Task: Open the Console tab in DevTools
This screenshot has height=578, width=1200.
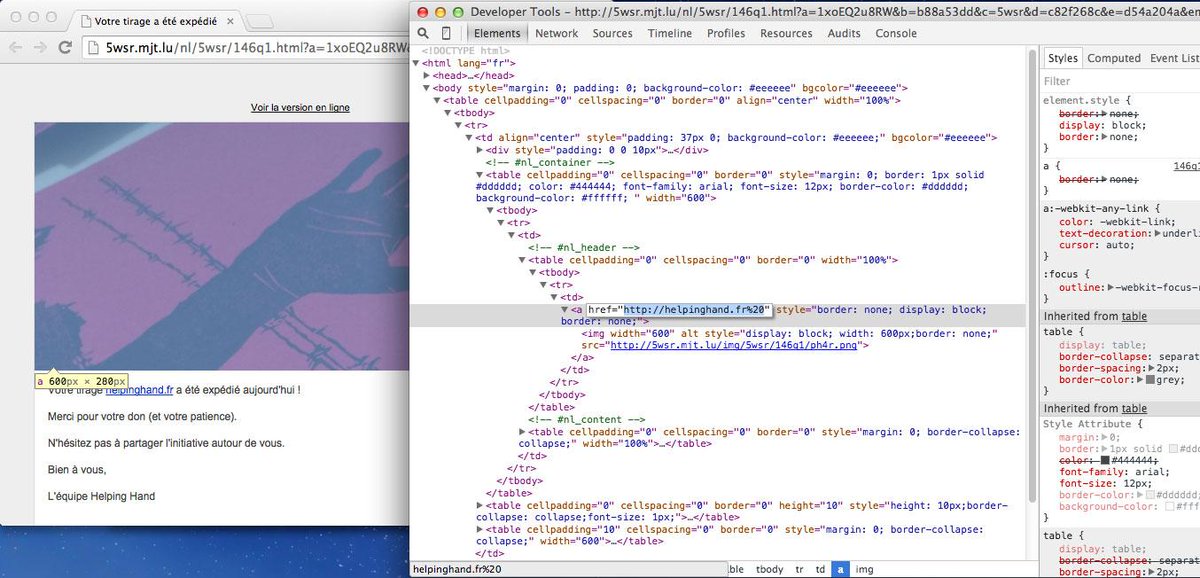Action: [895, 33]
